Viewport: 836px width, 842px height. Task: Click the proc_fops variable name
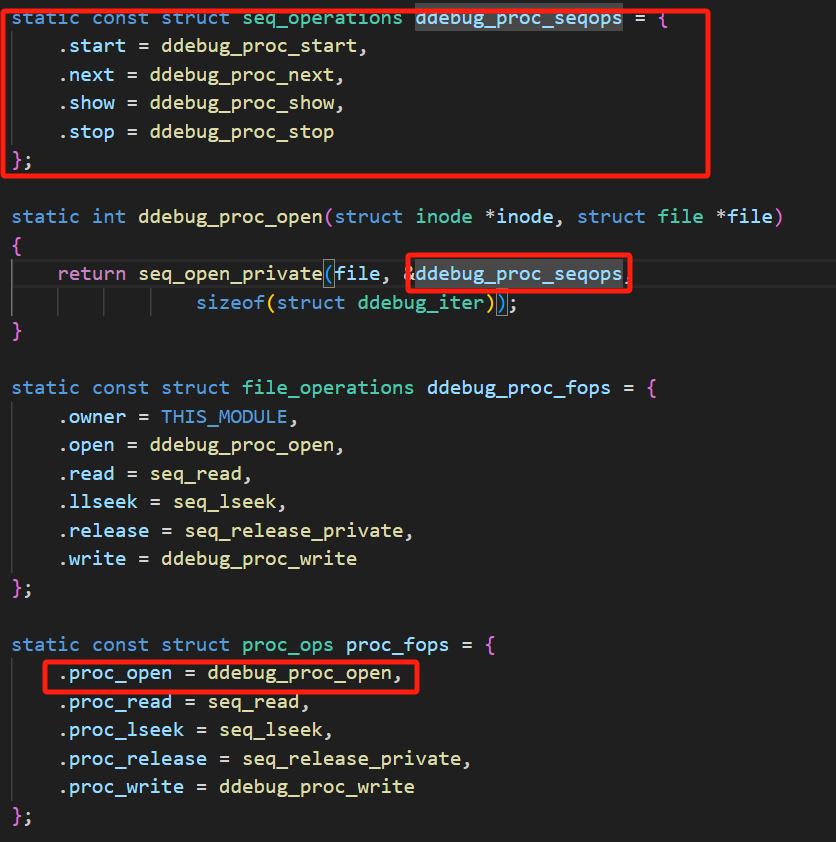point(397,644)
